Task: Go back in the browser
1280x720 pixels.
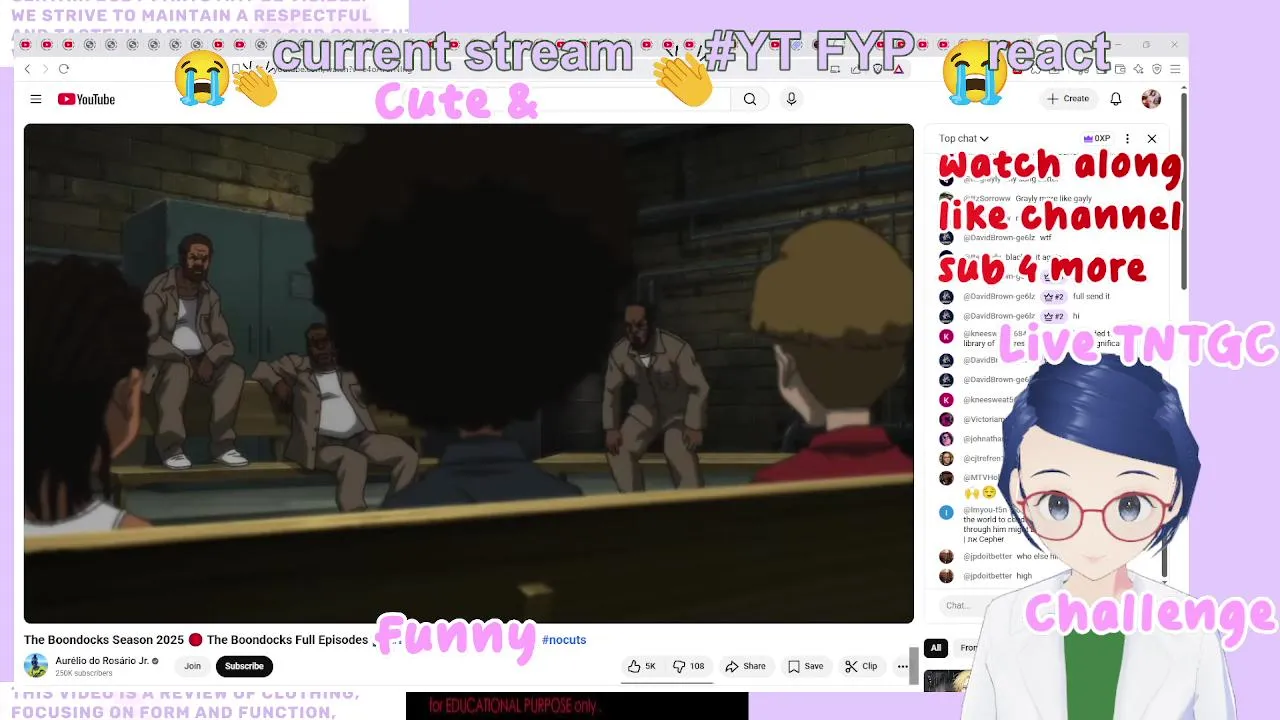Action: 28,69
